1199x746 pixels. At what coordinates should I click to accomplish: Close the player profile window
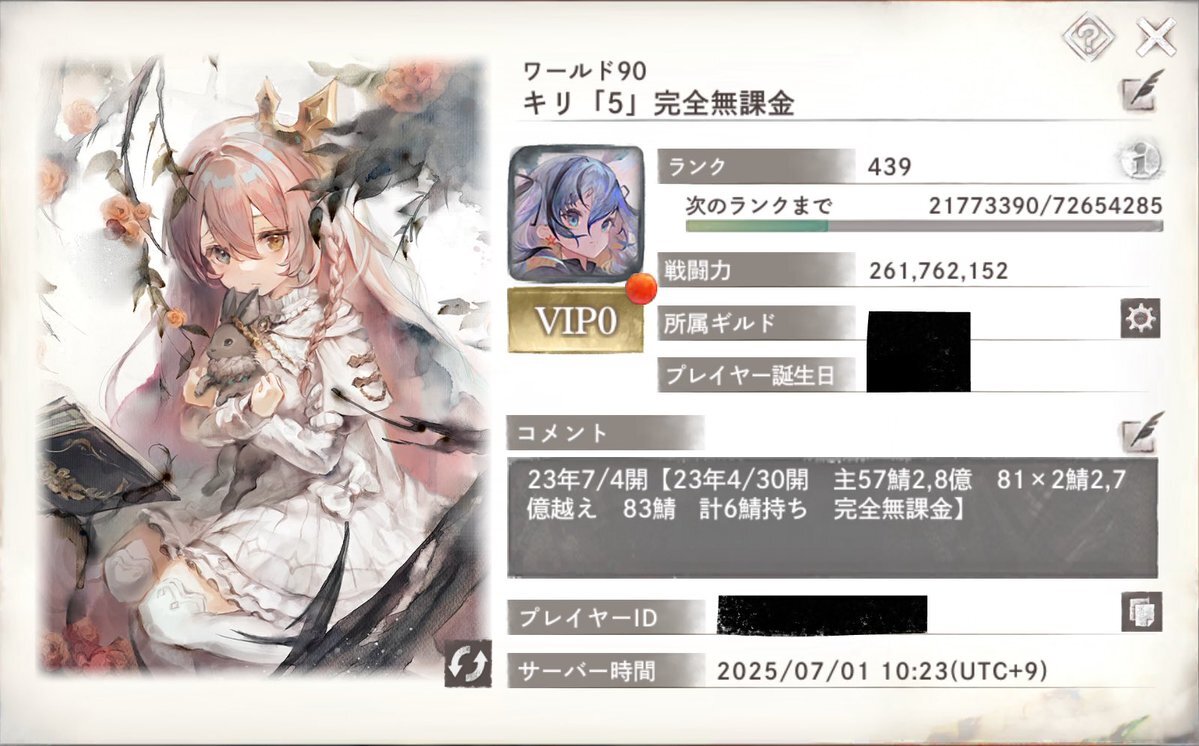(1155, 37)
